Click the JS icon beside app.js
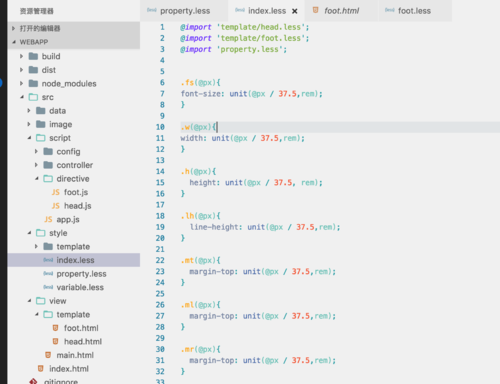Viewport: 500px width, 384px height. 48,219
